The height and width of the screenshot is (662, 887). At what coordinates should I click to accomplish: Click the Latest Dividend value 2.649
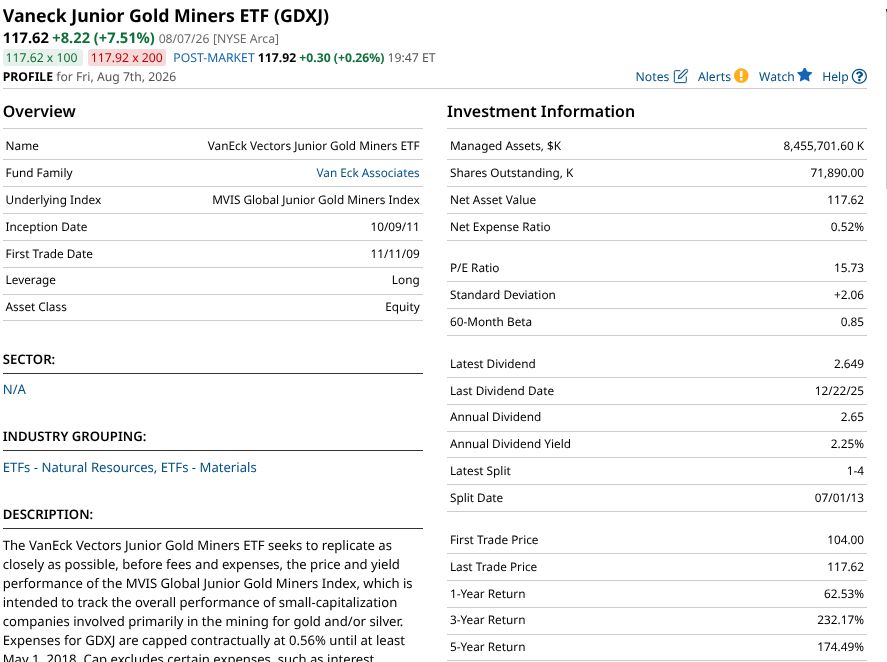pos(849,364)
